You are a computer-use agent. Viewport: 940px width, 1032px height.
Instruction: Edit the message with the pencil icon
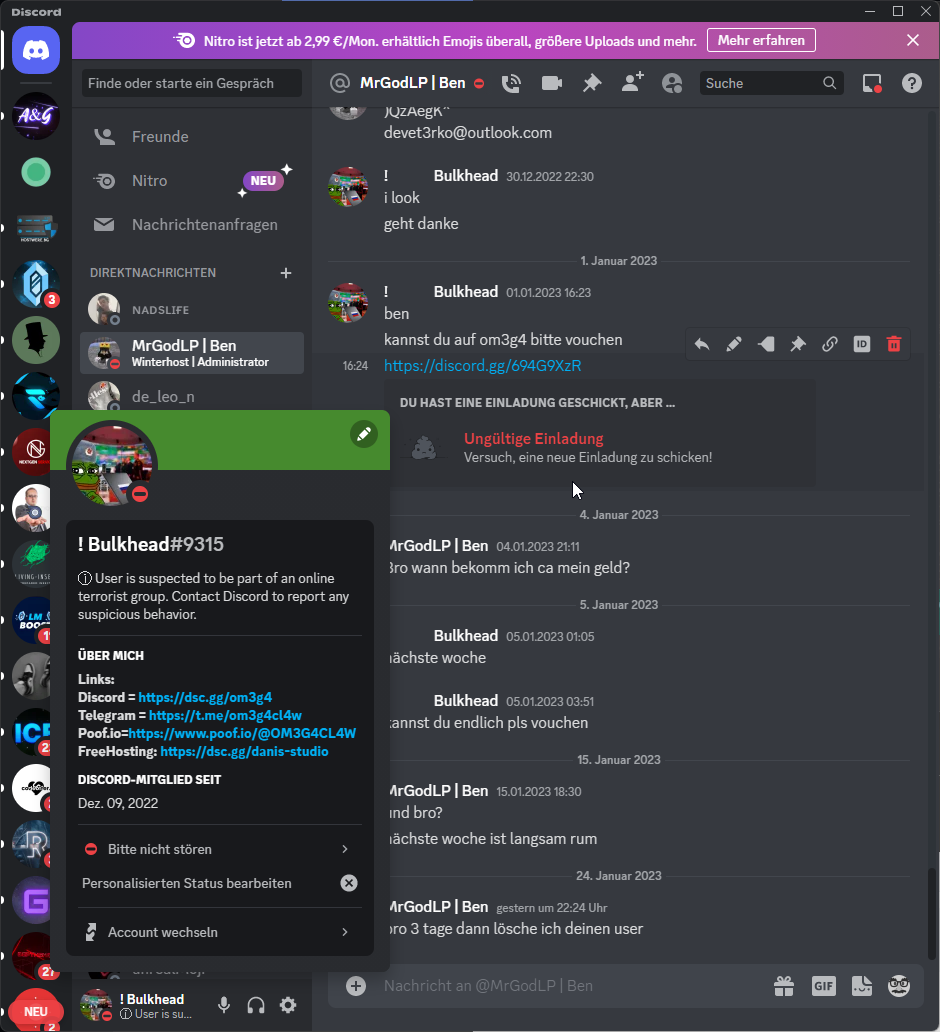(x=733, y=344)
